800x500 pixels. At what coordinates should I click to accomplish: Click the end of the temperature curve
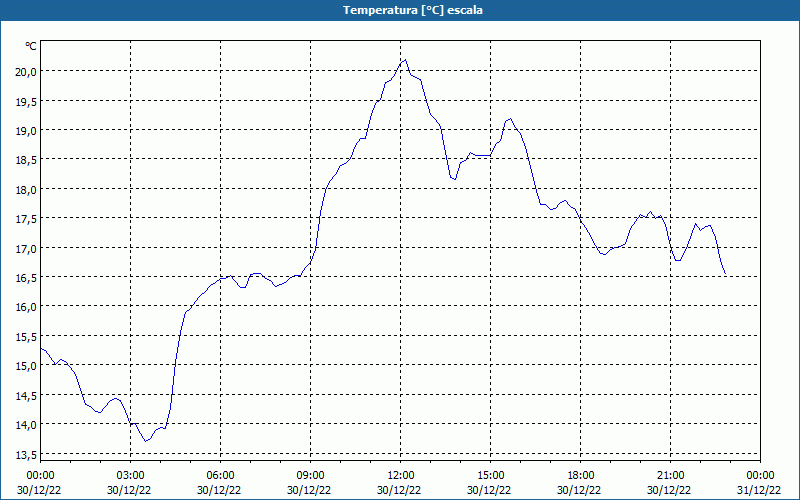point(726,274)
